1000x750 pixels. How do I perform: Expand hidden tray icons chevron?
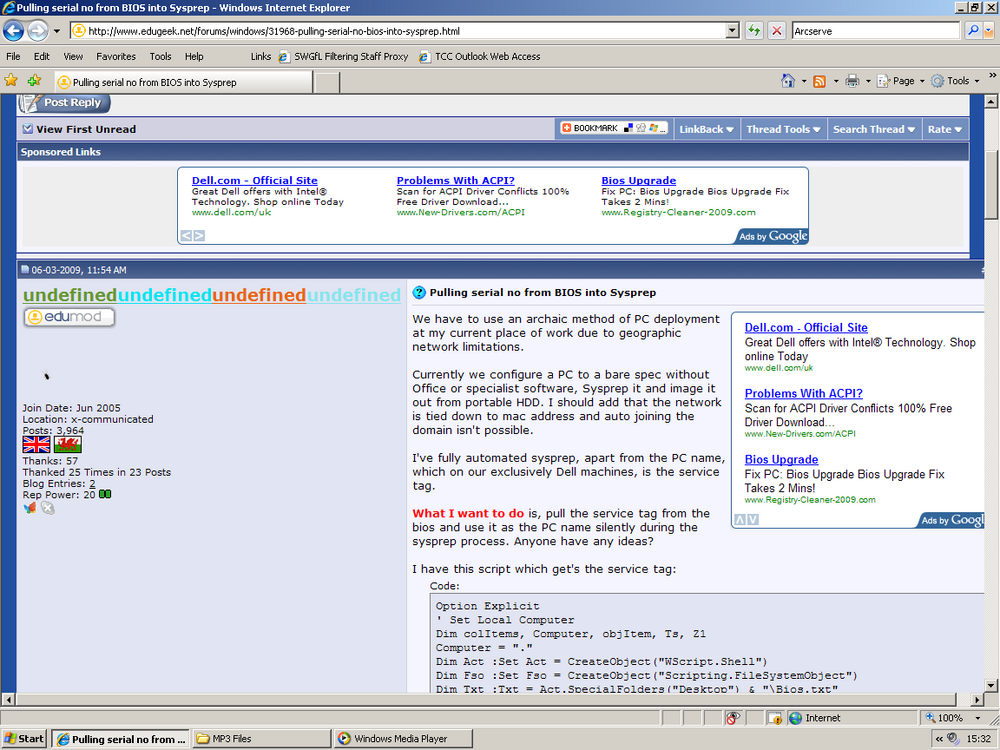pyautogui.click(x=939, y=739)
